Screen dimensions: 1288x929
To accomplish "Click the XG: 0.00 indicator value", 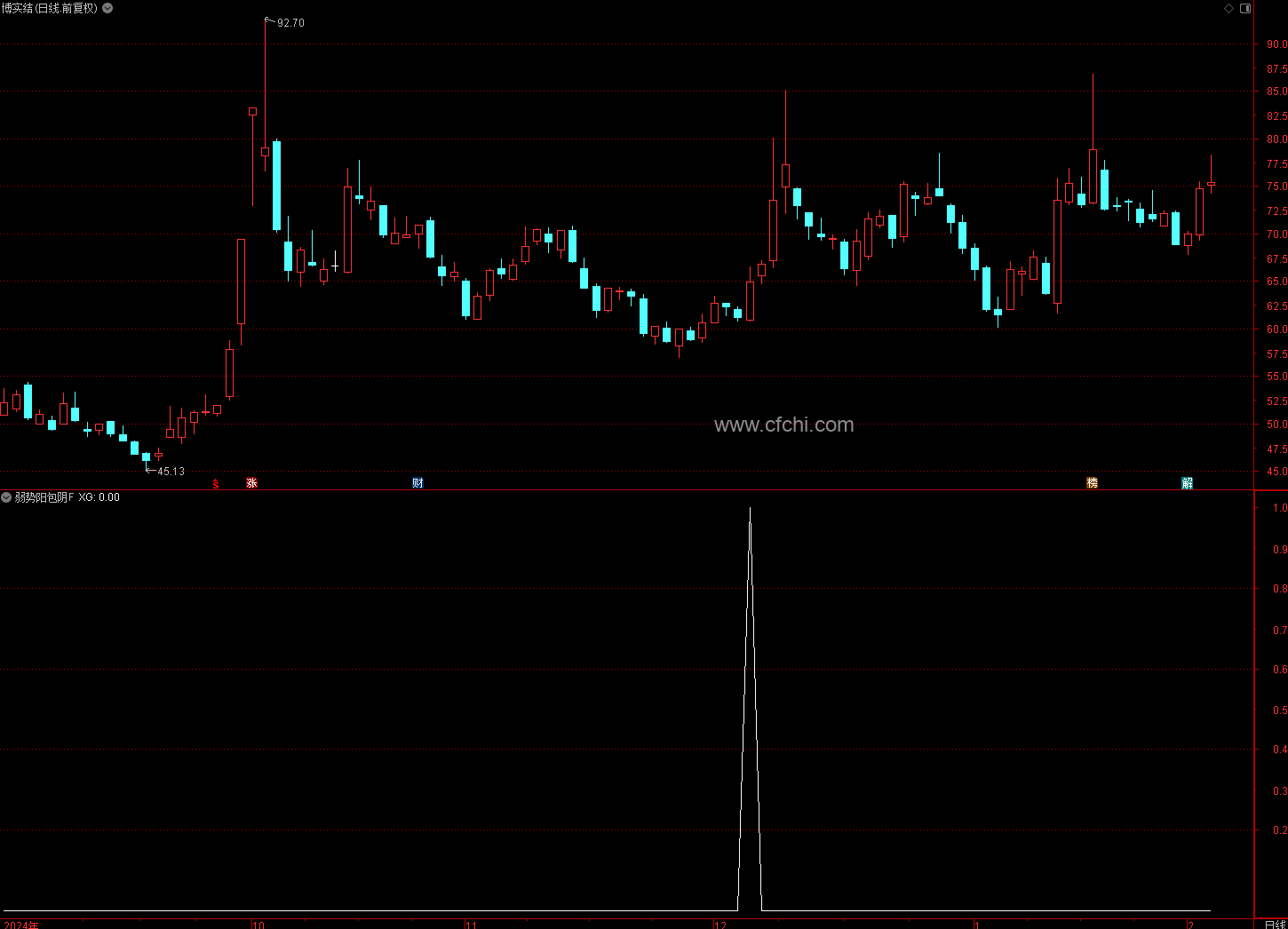I will (x=99, y=497).
